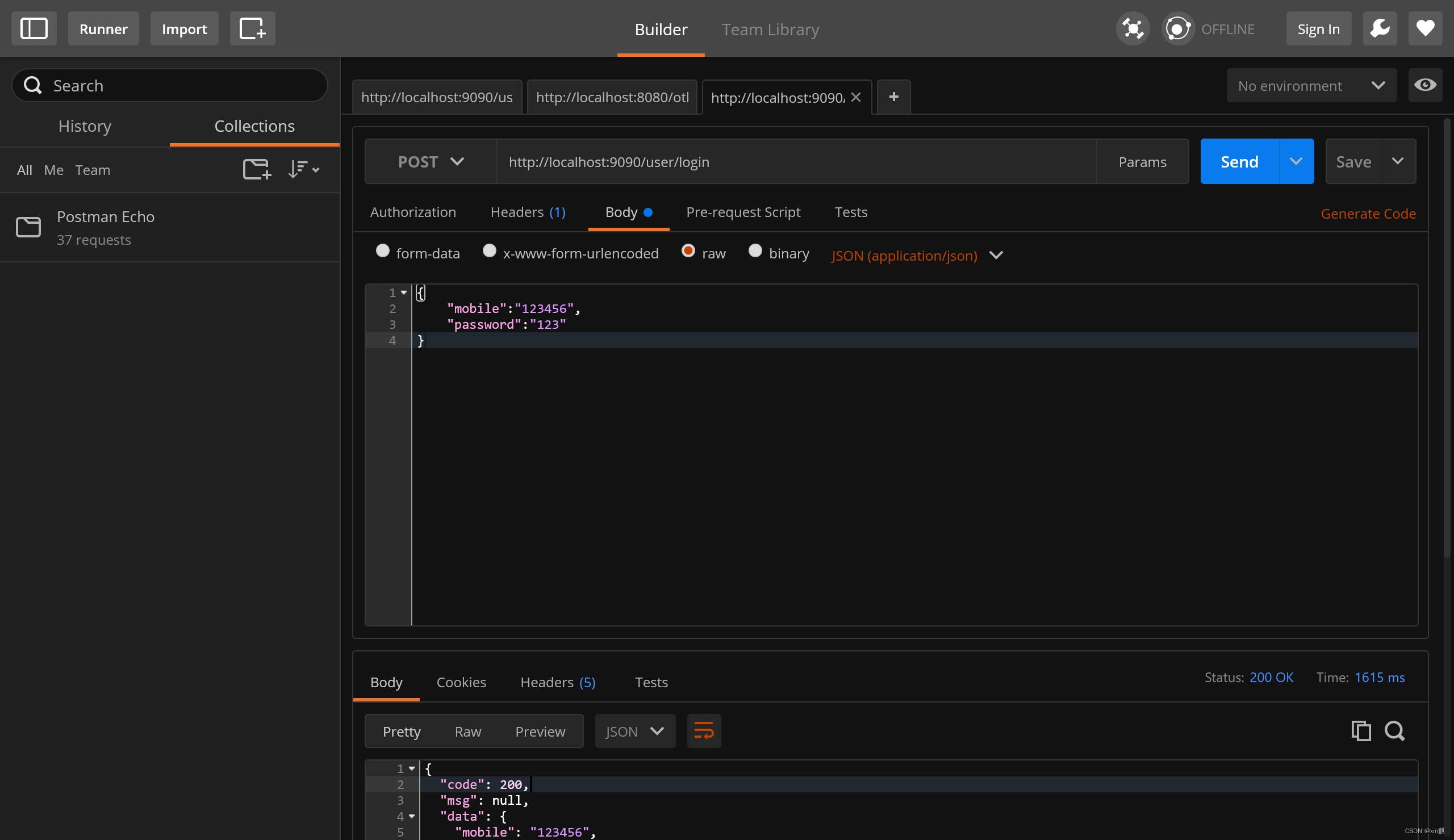
Task: Choose the binary body option
Action: tap(755, 251)
